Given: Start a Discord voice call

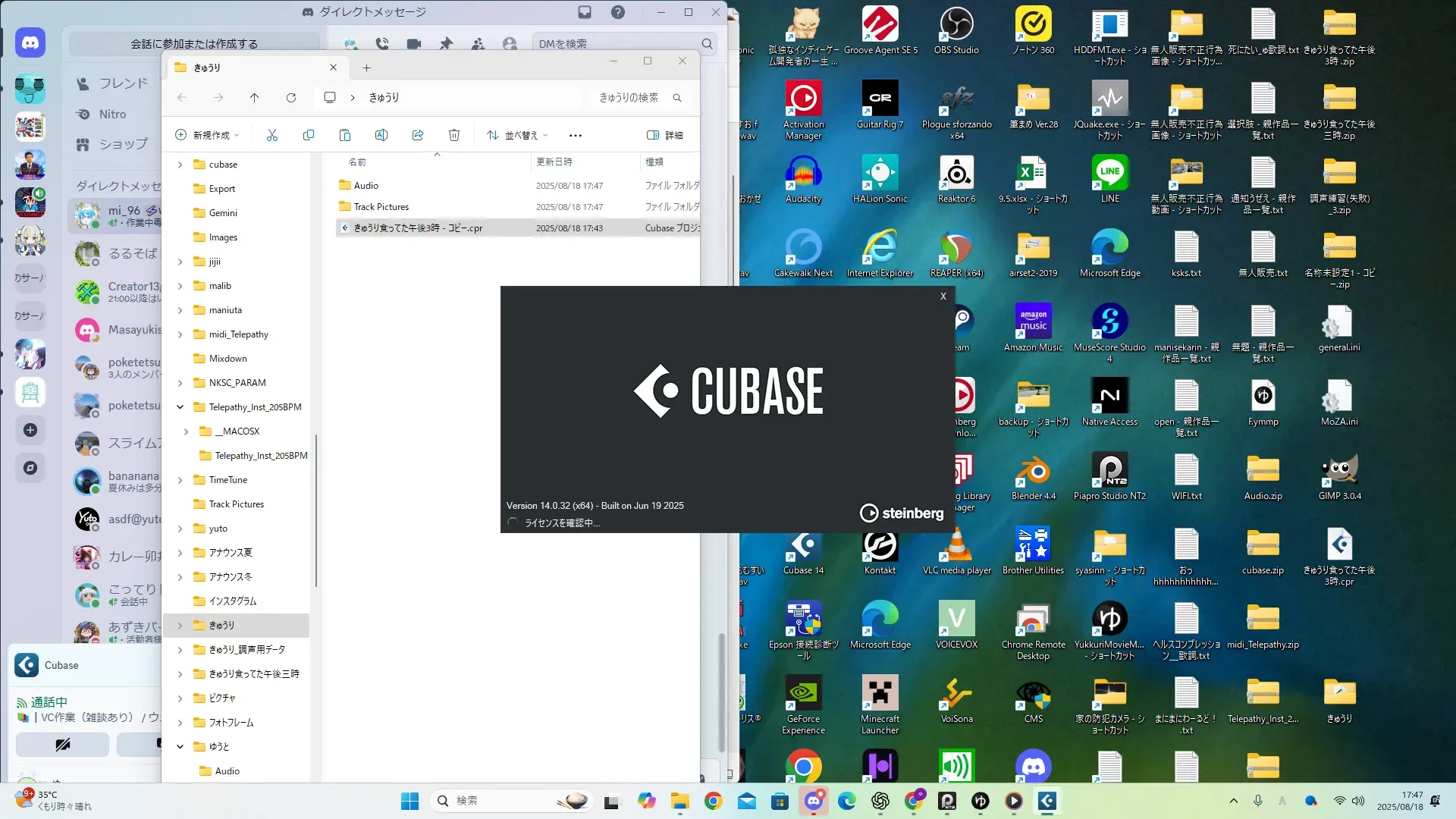Looking at the screenshot, I should (x=382, y=44).
